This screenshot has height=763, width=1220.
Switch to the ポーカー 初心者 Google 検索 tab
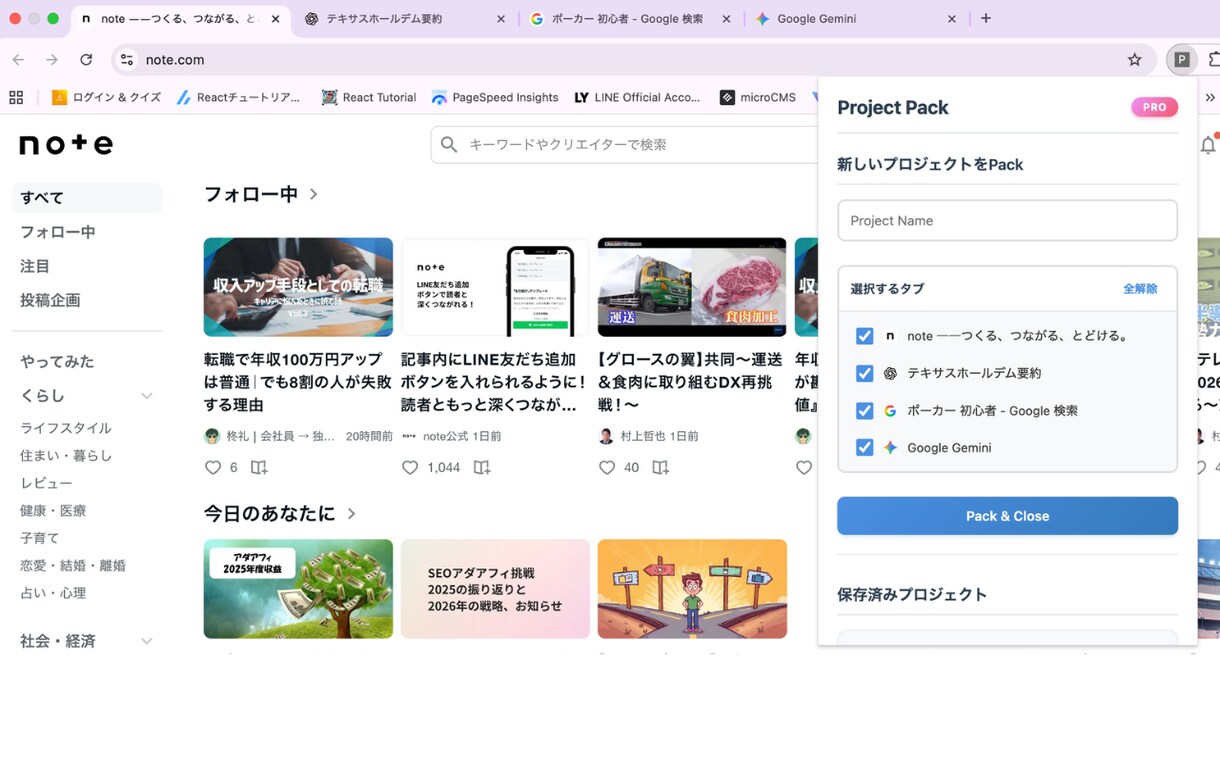[x=628, y=19]
